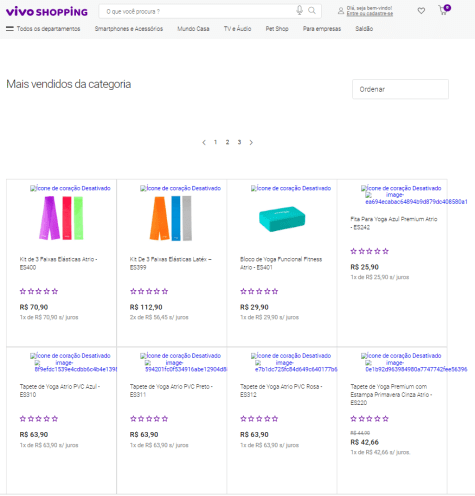
Task: Toggle favorite heart on Bloco de Yoga Funcional
Action: point(291,188)
